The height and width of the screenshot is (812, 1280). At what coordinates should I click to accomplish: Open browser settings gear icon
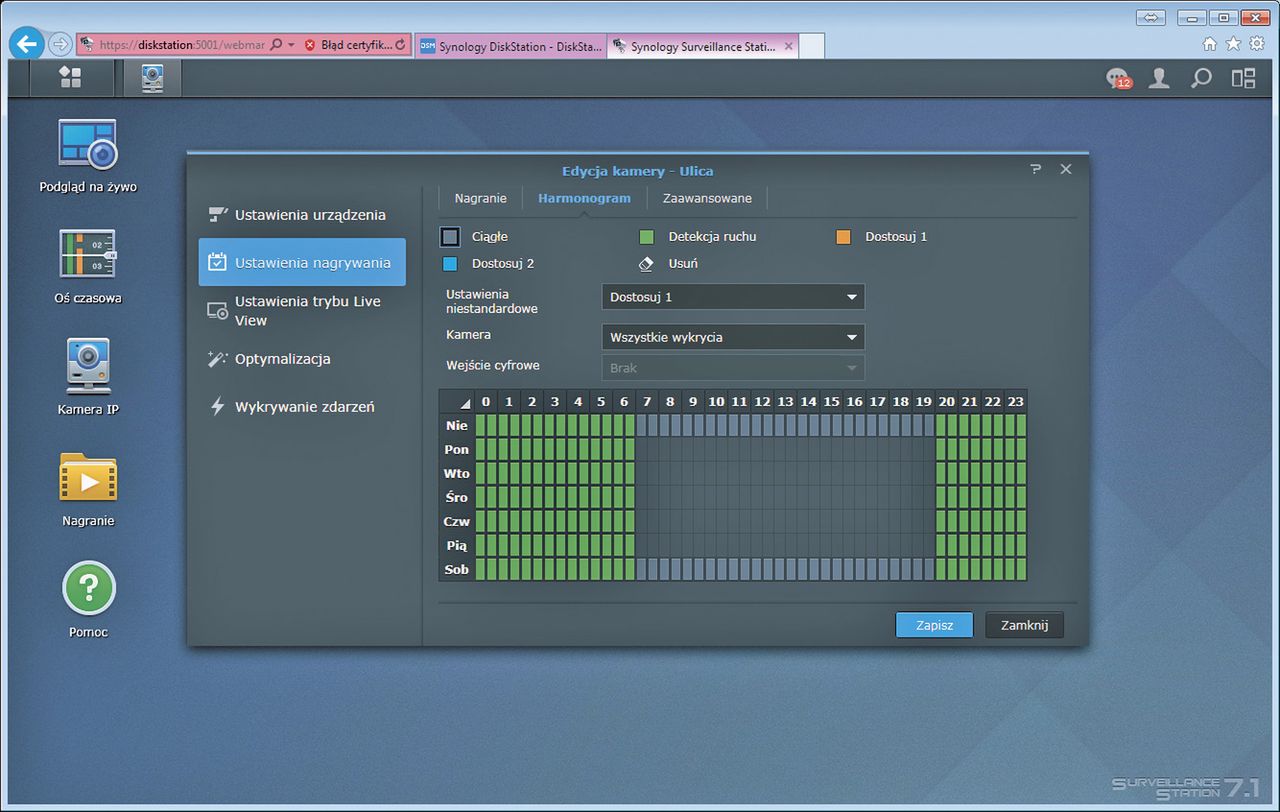[x=1256, y=44]
